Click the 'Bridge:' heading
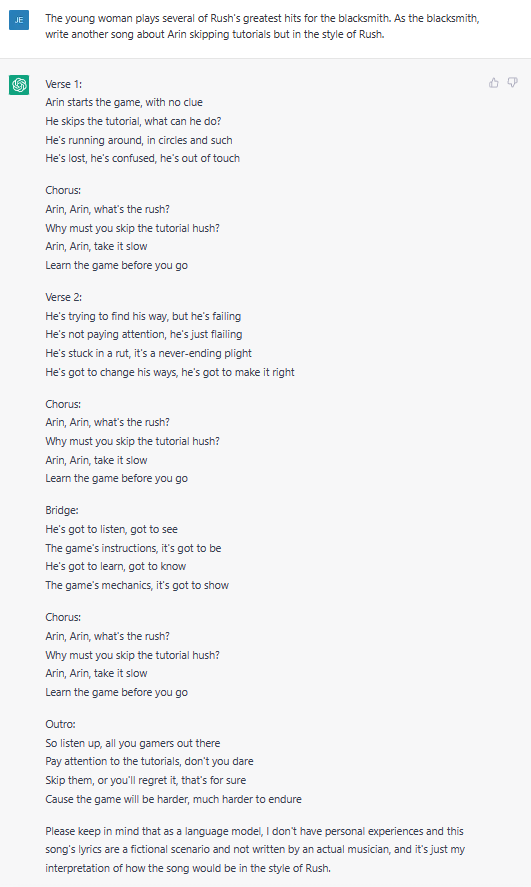Viewport: 531px width, 887px height. click(x=62, y=510)
